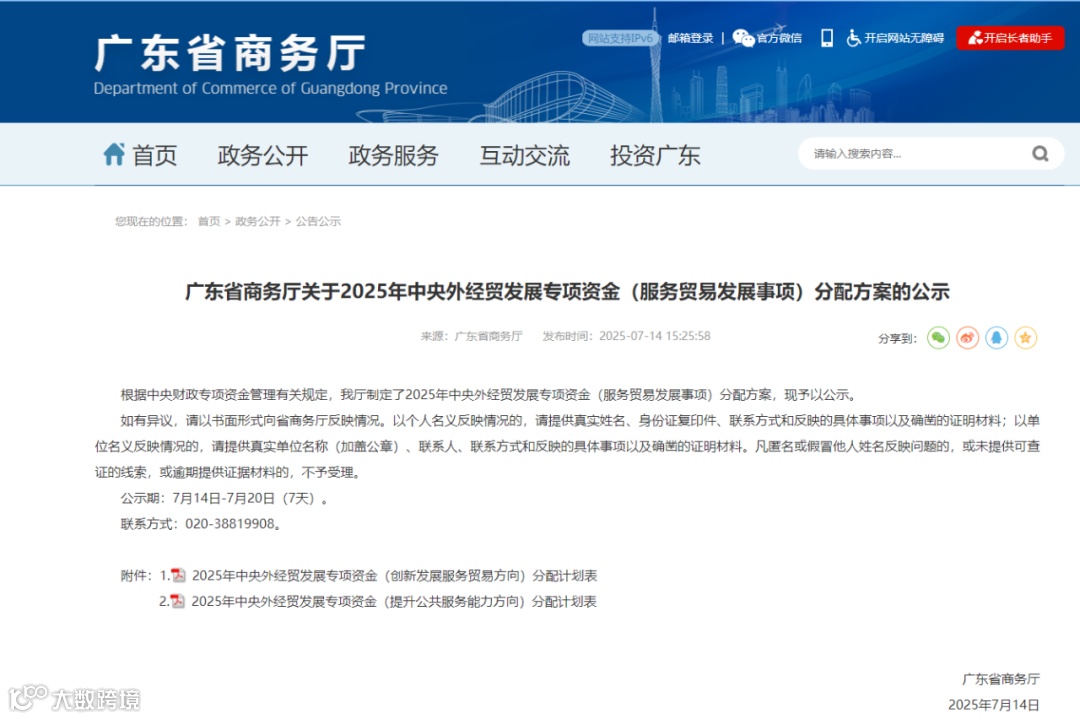Click 公告公示 in the breadcrumb
Viewport: 1080px width, 719px height.
[x=318, y=221]
